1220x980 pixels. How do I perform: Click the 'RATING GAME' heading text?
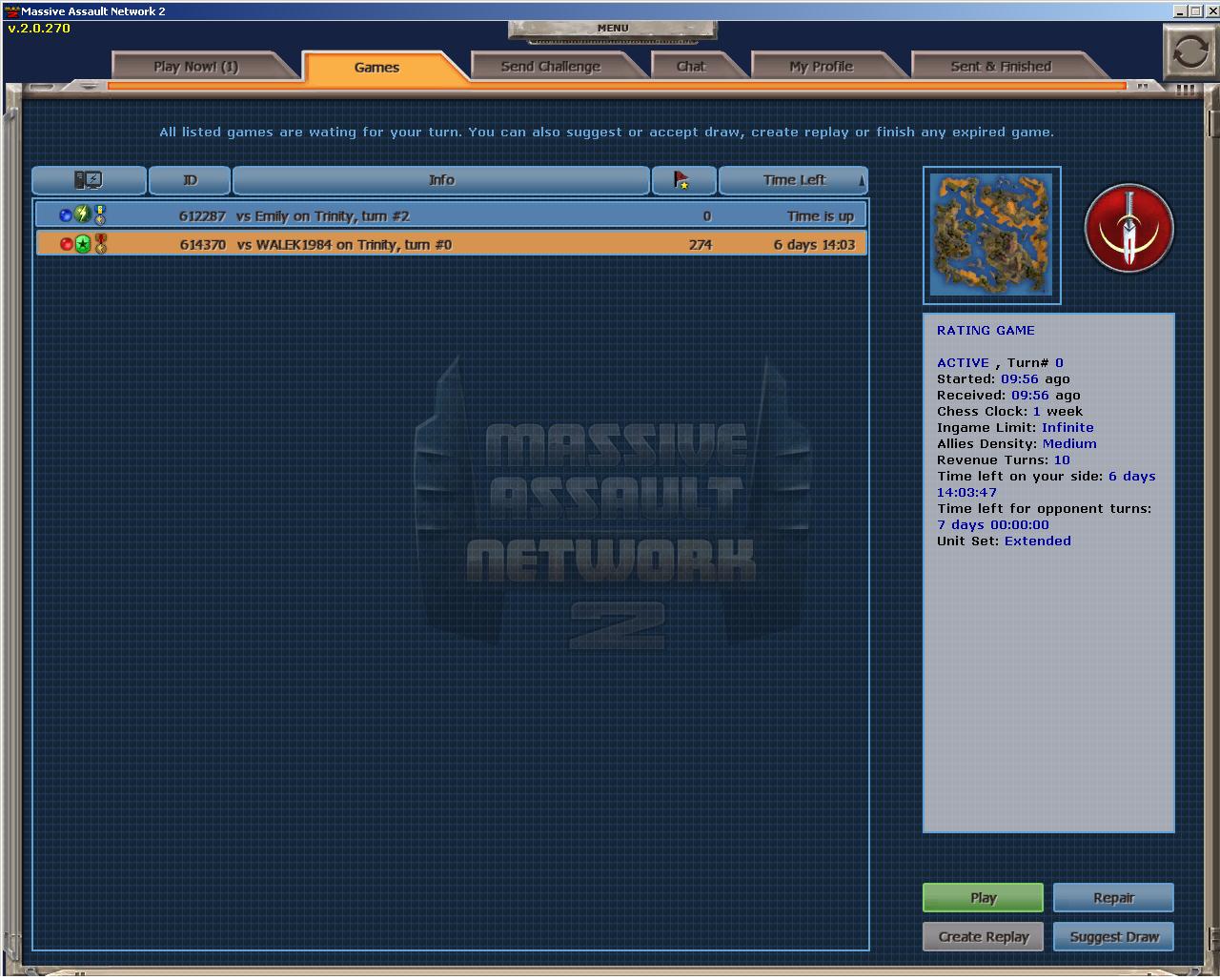(986, 330)
